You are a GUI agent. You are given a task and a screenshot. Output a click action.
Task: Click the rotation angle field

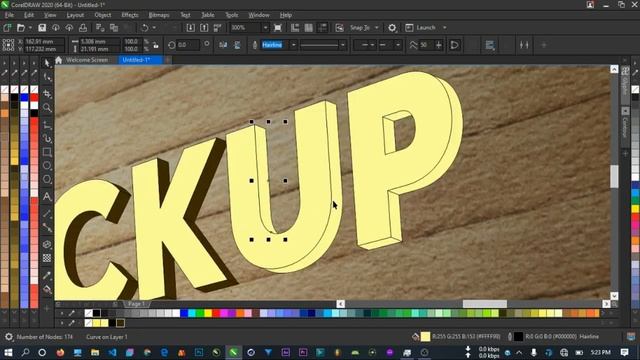[x=188, y=45]
